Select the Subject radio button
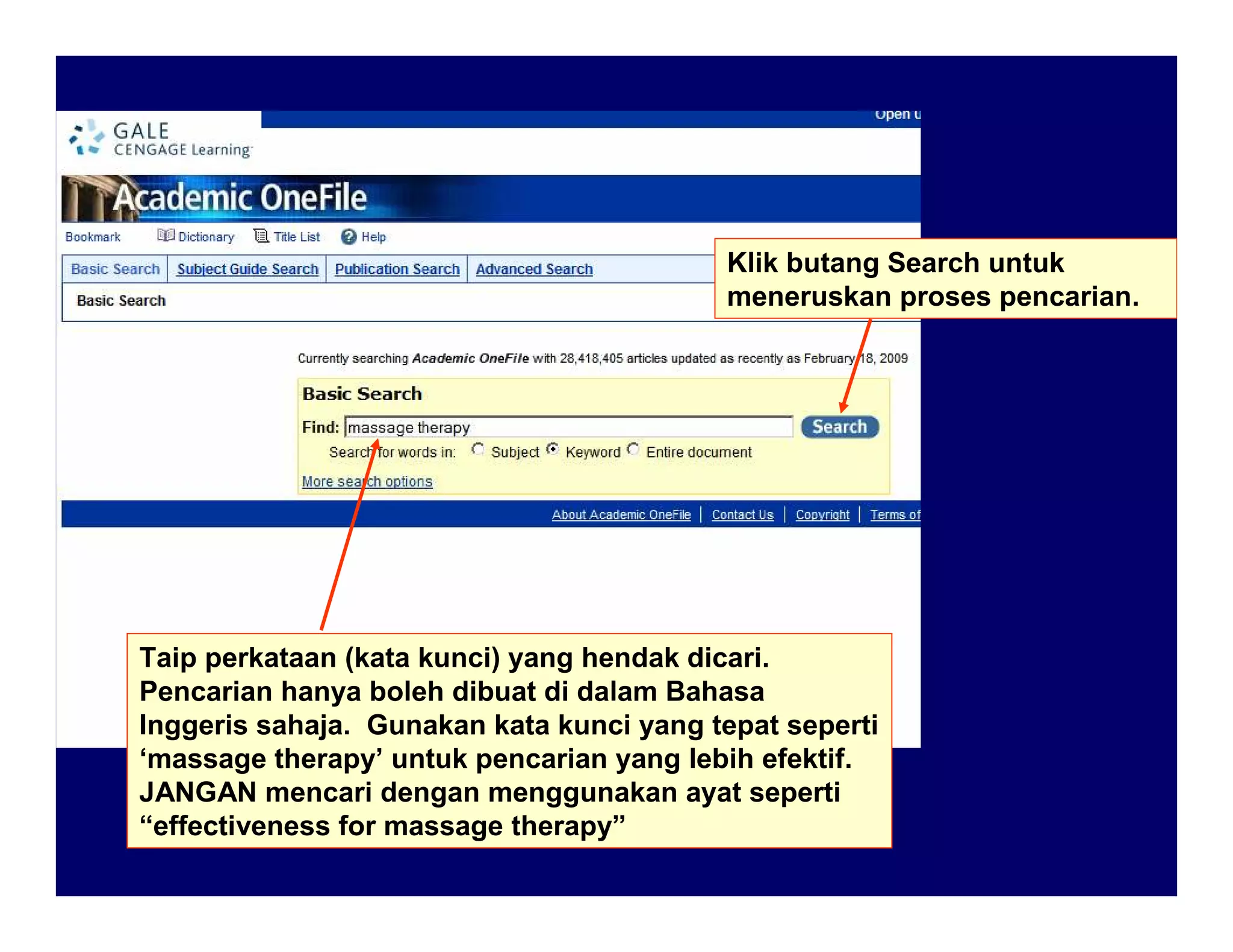 coord(477,450)
